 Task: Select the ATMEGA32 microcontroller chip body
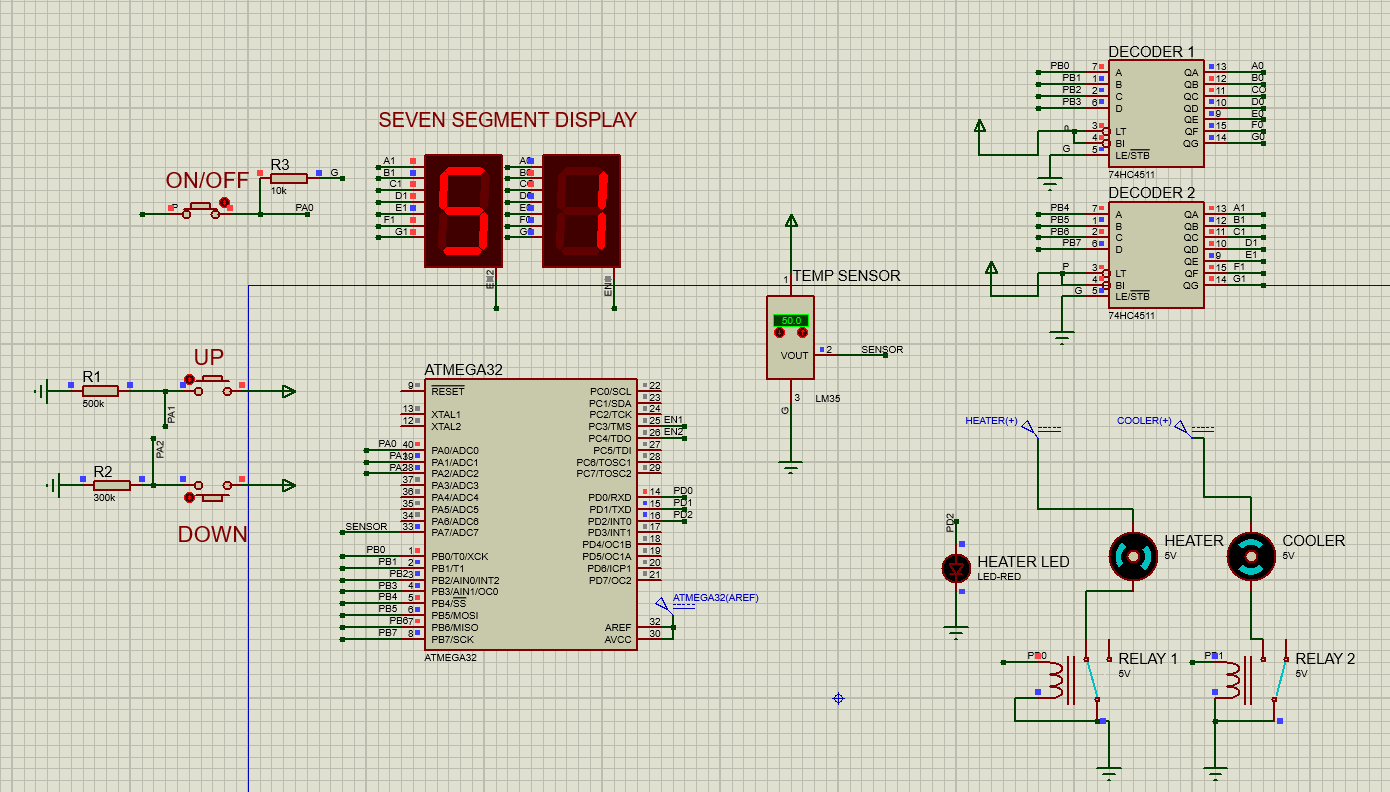(x=530, y=515)
